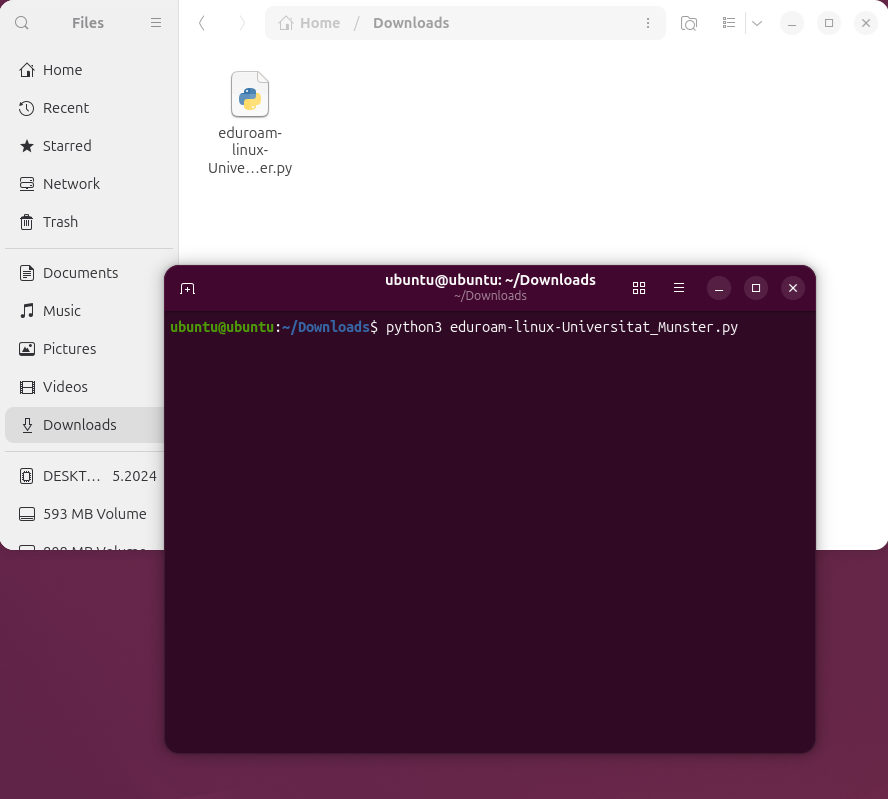
Task: Open 593 MB Volume in sidebar
Action: pyautogui.click(x=85, y=514)
